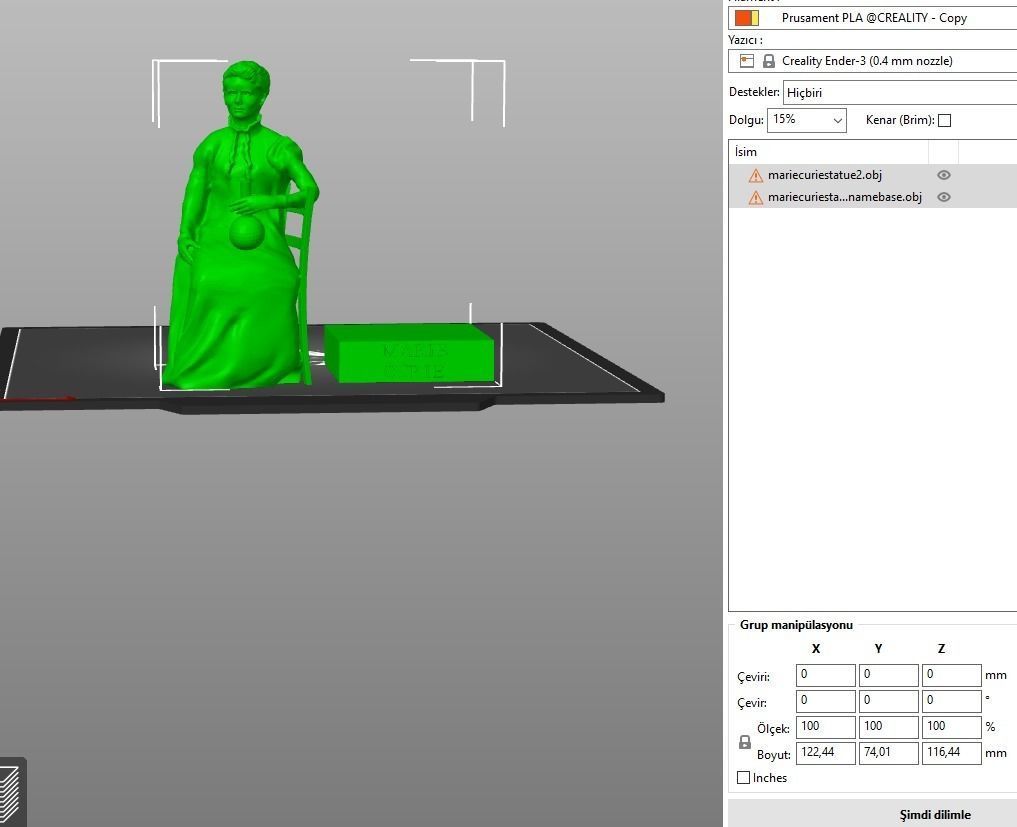Screen dimensions: 1017x827
Task: Click the Çeviri Y position field
Action: click(x=889, y=675)
